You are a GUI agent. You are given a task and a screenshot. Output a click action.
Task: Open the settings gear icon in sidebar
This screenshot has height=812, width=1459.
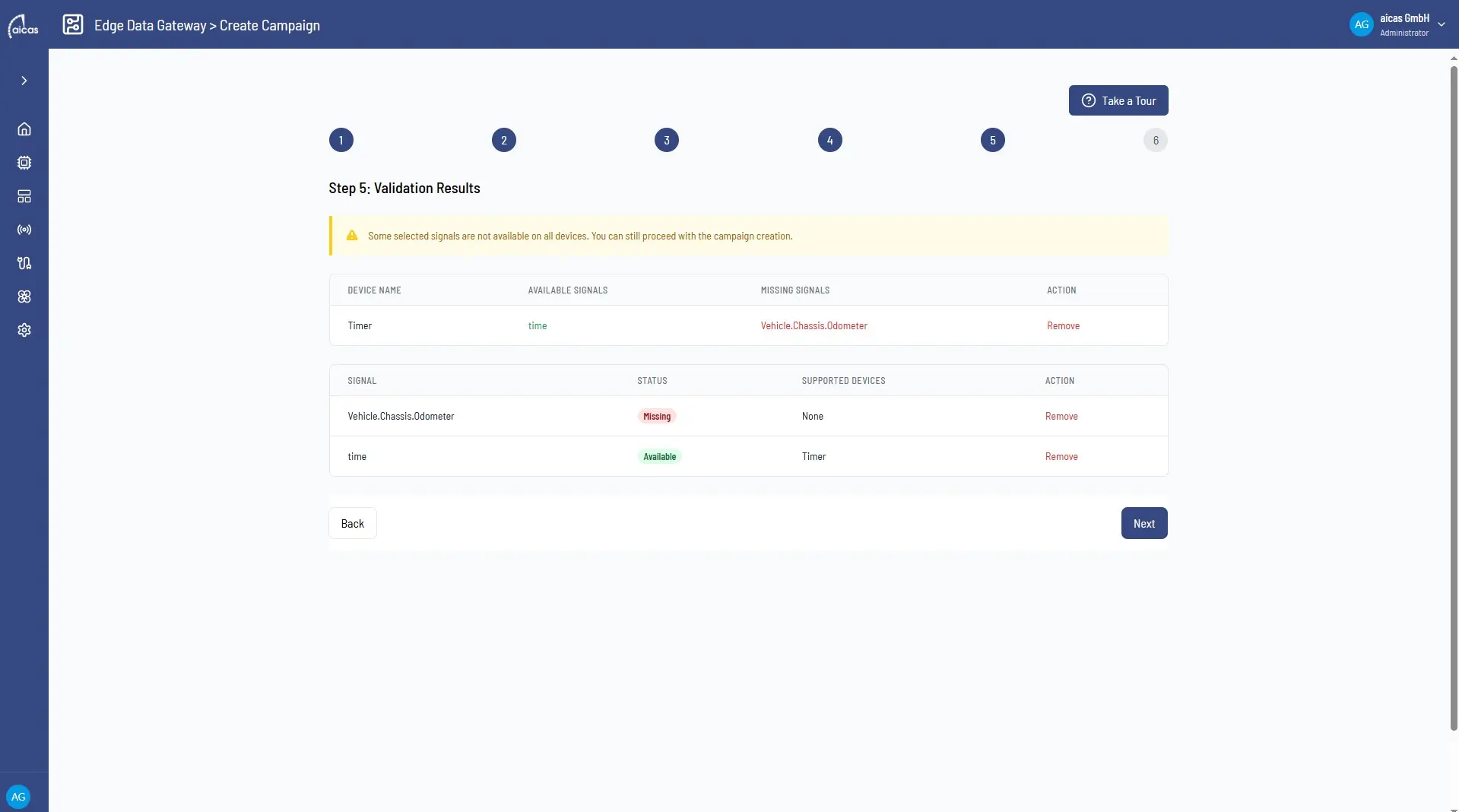coord(24,330)
